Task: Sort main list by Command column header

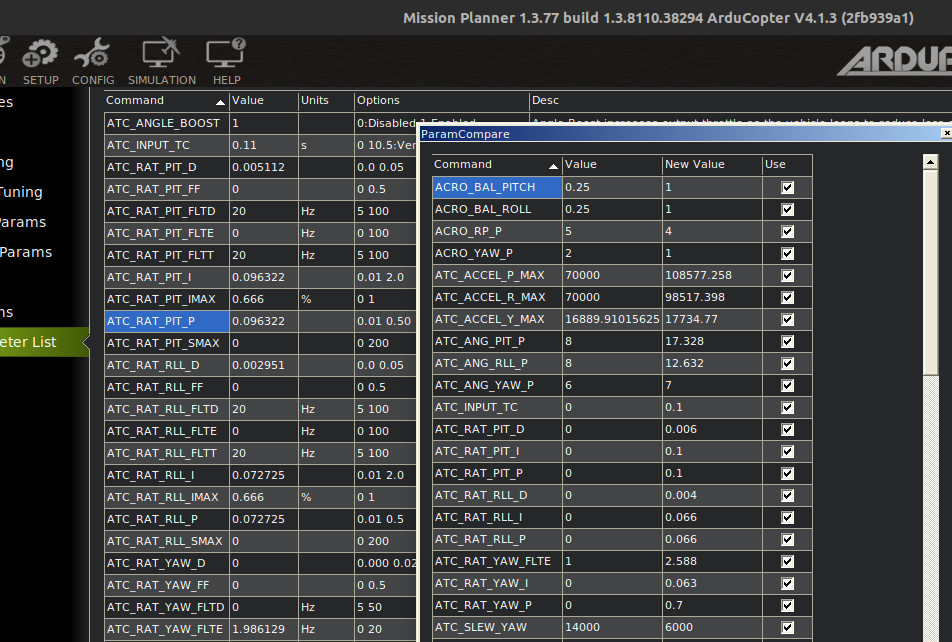Action: pos(166,101)
